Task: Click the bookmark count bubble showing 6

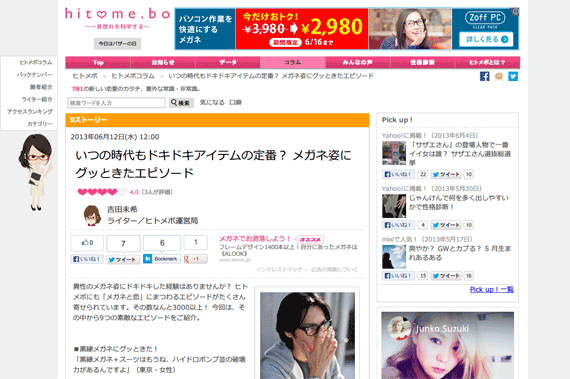Action: click(162, 243)
